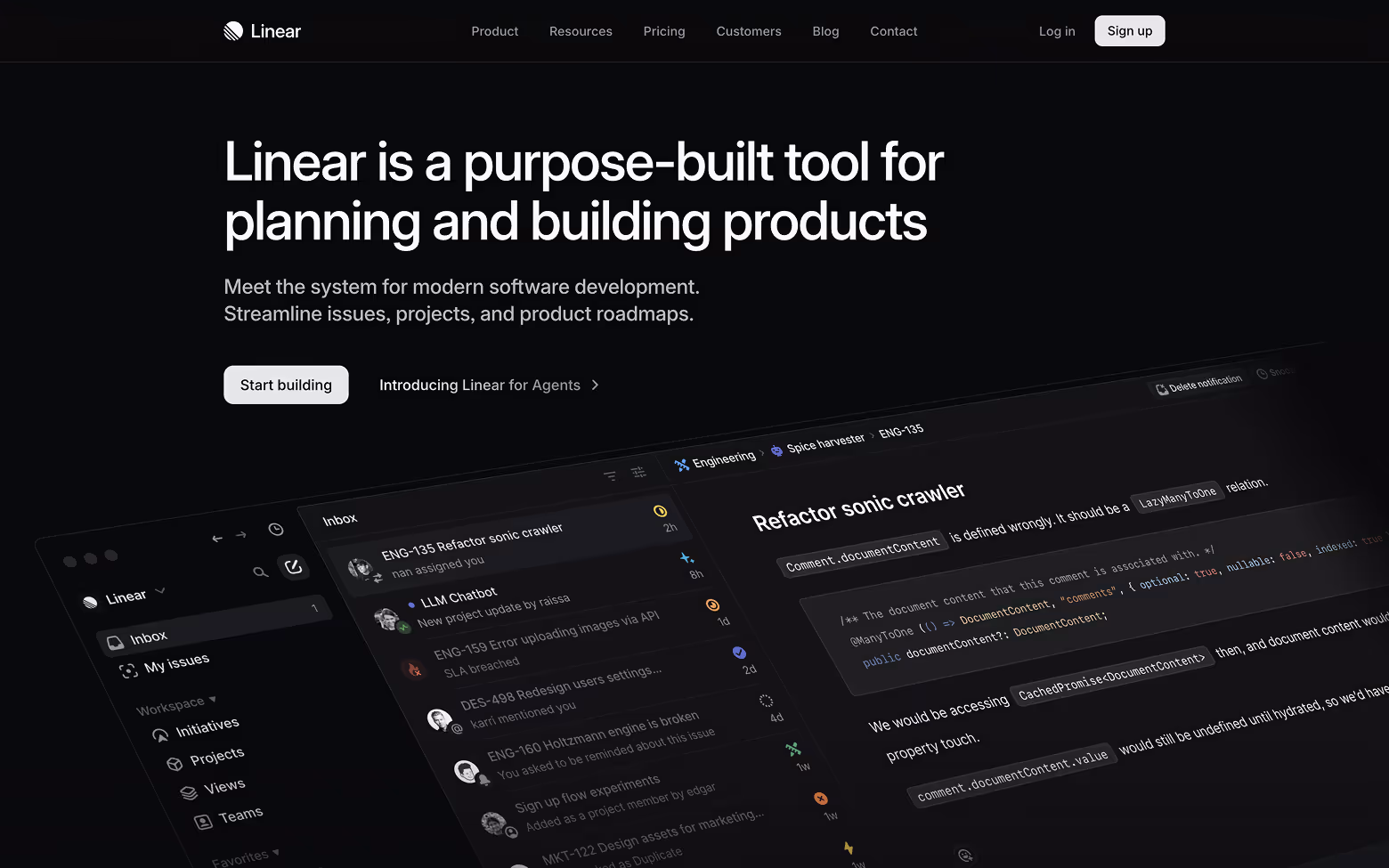The height and width of the screenshot is (868, 1389).
Task: Click the history clock icon near the navigation arrows
Action: 276,529
